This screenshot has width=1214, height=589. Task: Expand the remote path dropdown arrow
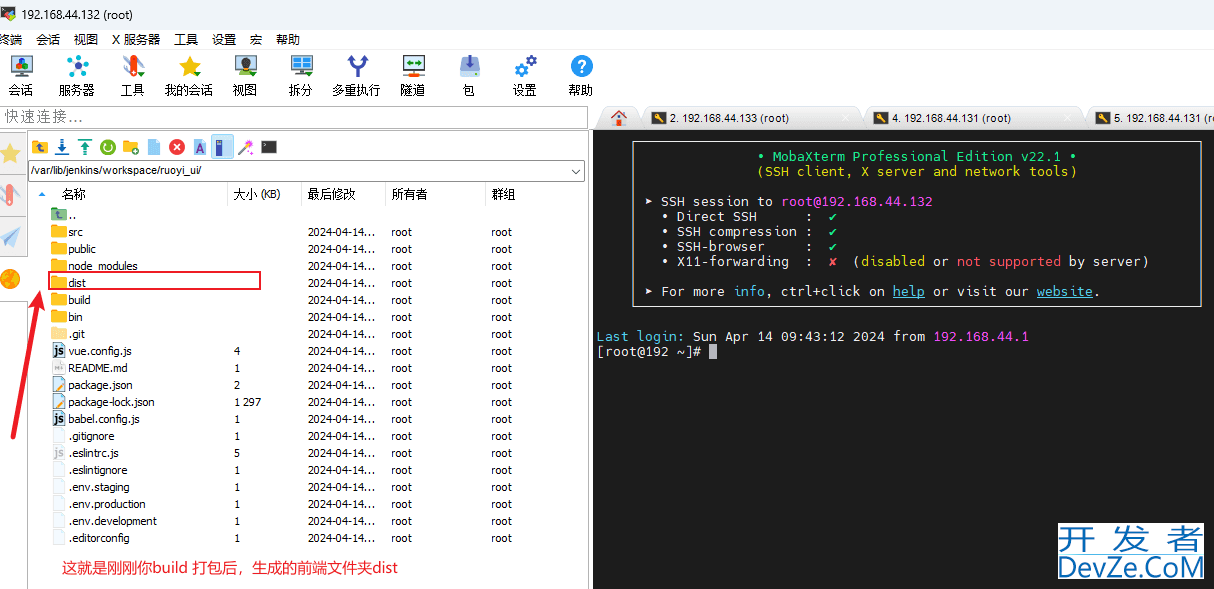tap(576, 171)
